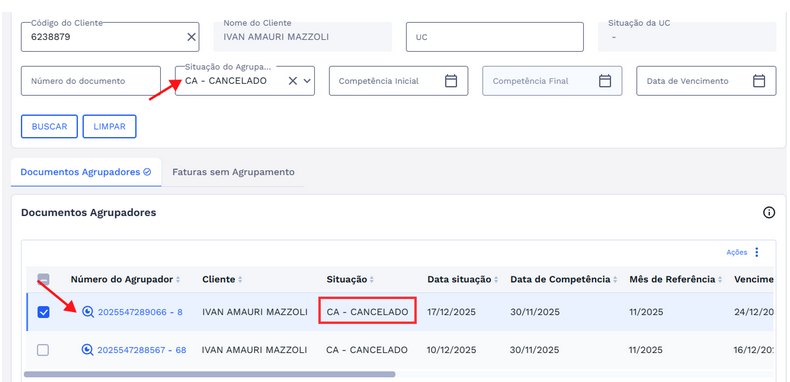
Task: Open the Data de Vencimento calendar icon
Action: (x=759, y=81)
